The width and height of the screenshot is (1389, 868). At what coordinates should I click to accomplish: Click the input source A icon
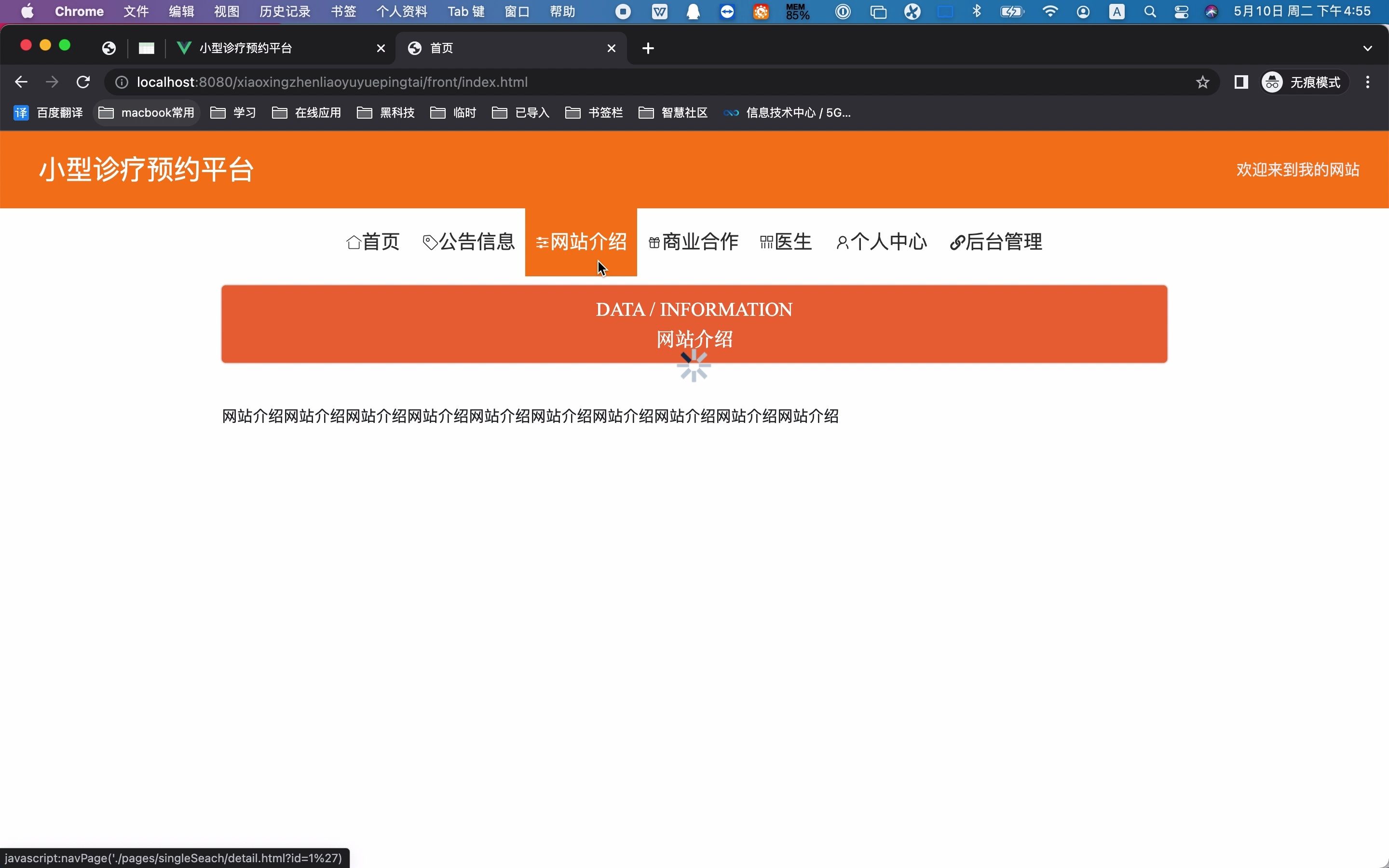point(1117,12)
